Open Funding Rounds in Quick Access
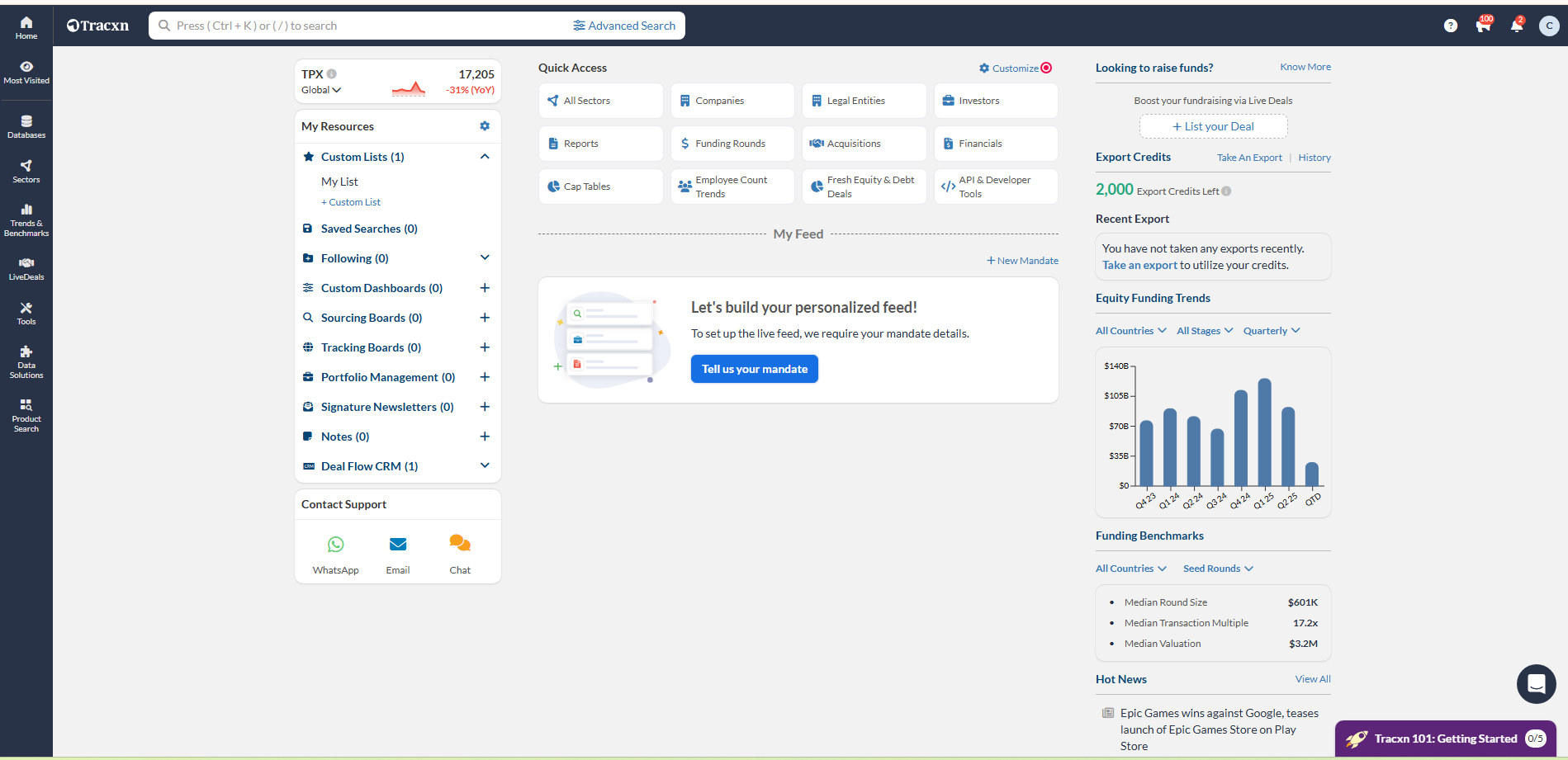1568x760 pixels. click(x=732, y=144)
